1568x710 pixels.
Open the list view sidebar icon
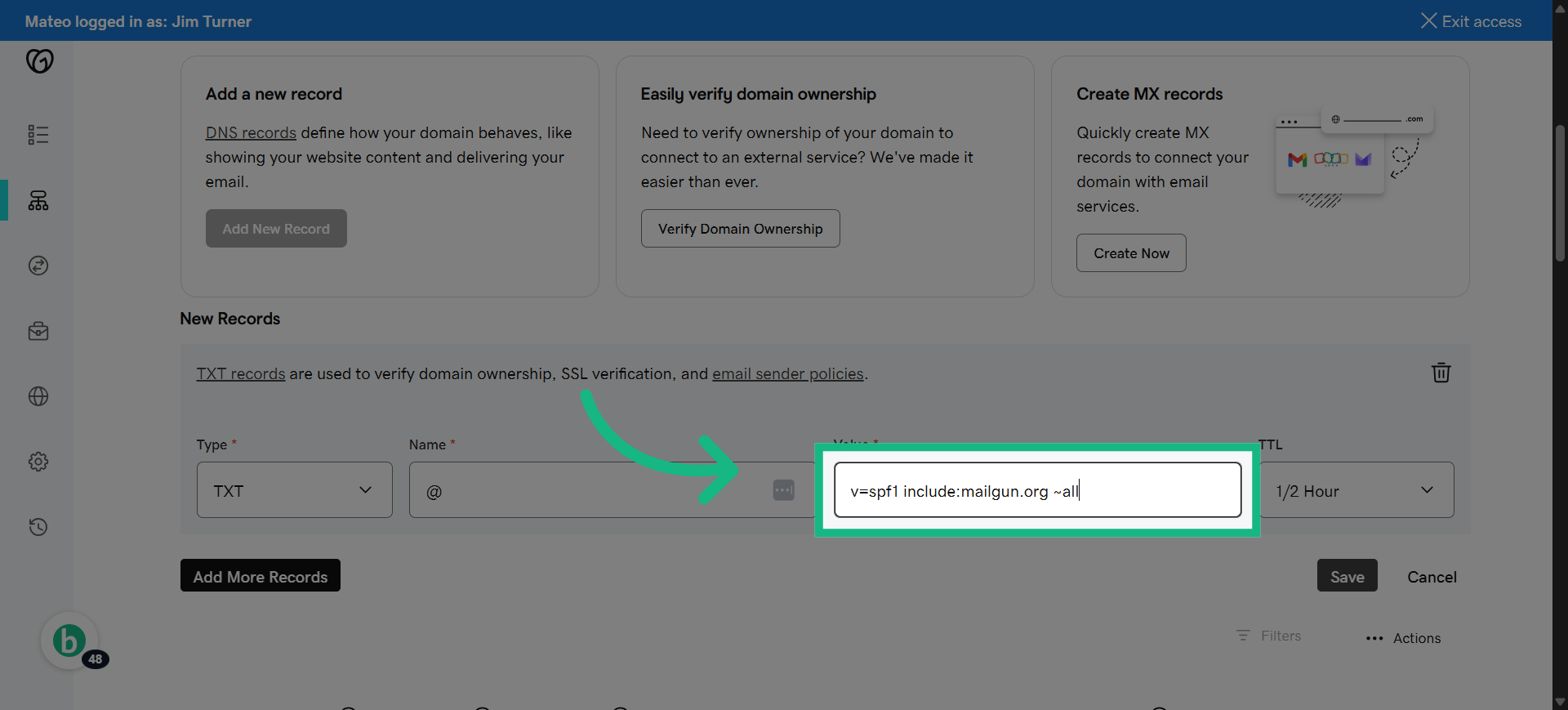point(38,135)
